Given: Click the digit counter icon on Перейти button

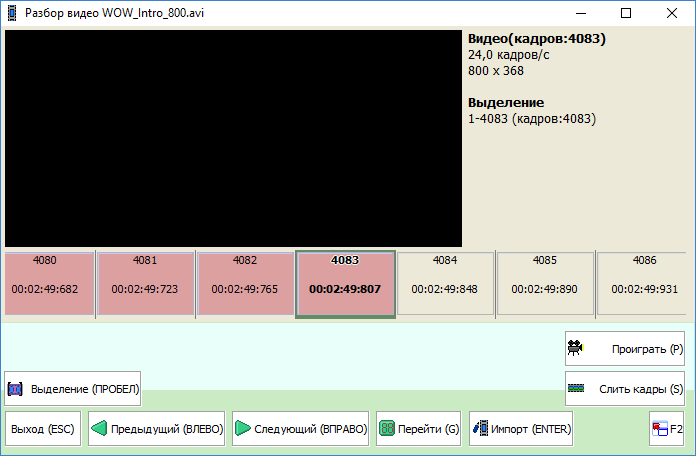Looking at the screenshot, I should point(387,428).
